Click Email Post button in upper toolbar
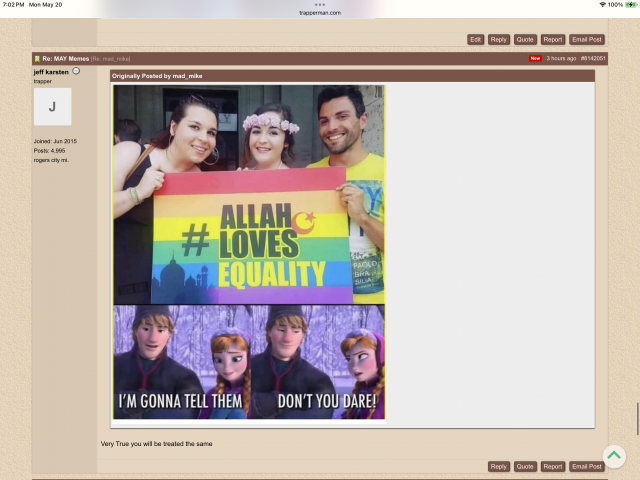 click(x=587, y=40)
